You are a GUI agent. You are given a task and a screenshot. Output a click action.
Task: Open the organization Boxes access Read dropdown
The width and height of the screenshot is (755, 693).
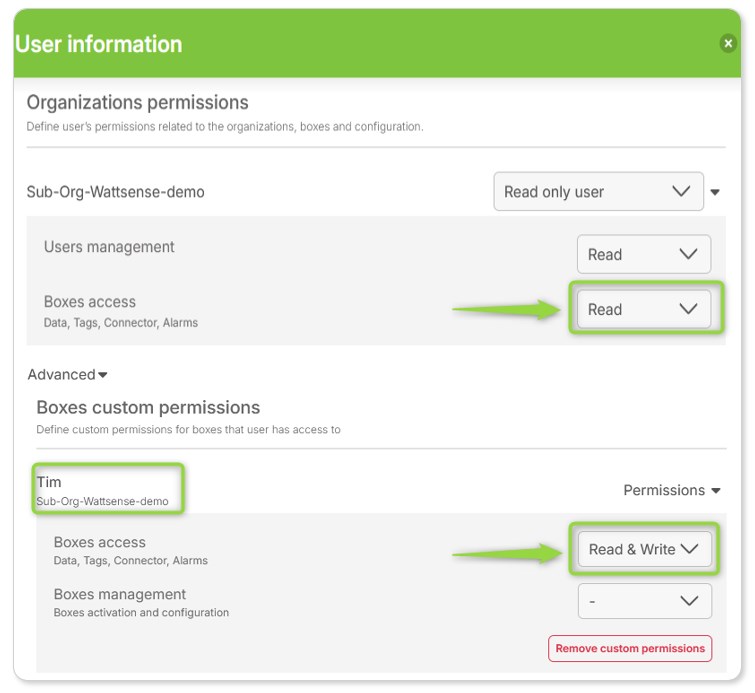[x=644, y=309]
